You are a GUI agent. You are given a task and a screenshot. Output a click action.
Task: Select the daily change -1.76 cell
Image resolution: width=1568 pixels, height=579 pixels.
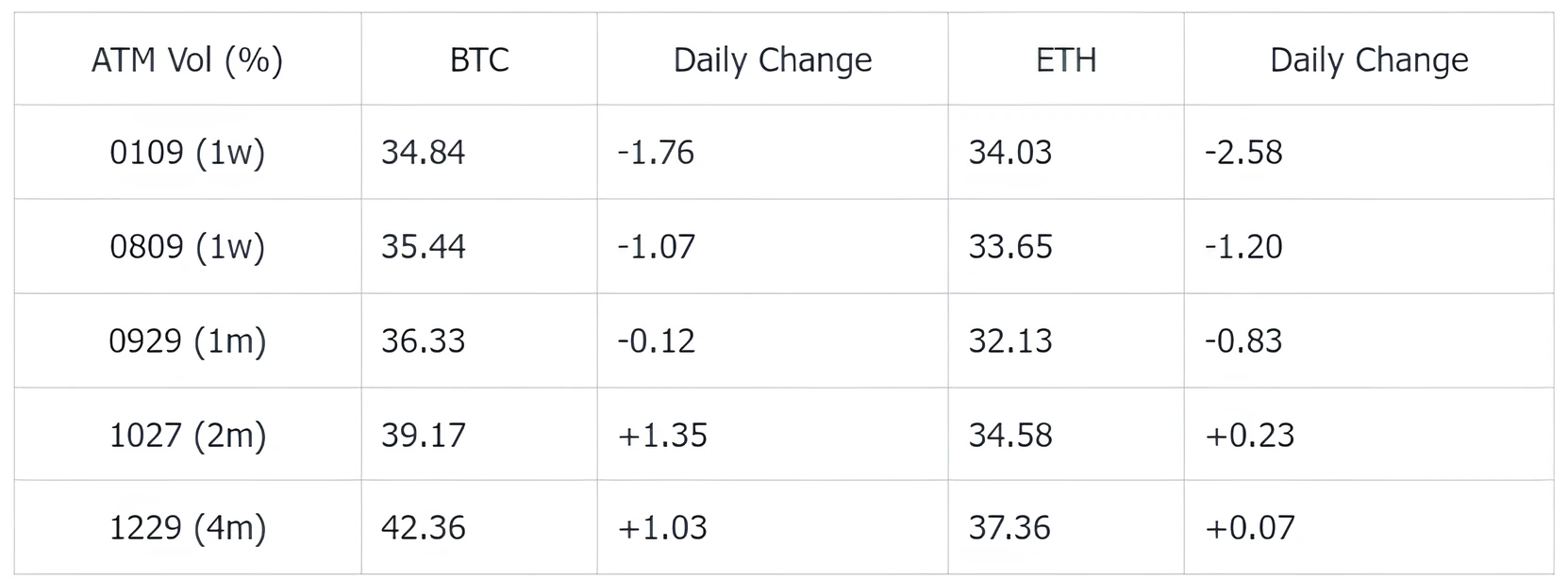[656, 153]
